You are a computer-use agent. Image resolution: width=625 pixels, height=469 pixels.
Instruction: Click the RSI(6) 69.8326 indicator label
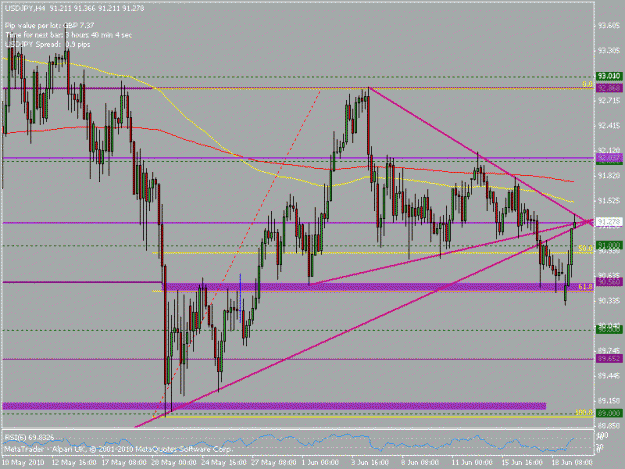(x=29, y=438)
